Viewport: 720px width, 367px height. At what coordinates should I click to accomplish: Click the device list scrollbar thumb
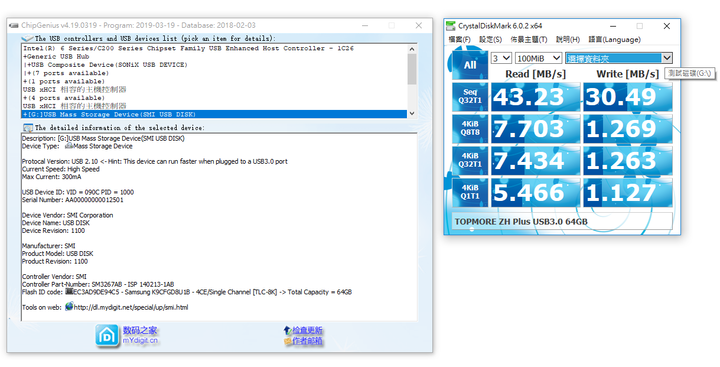pos(411,69)
